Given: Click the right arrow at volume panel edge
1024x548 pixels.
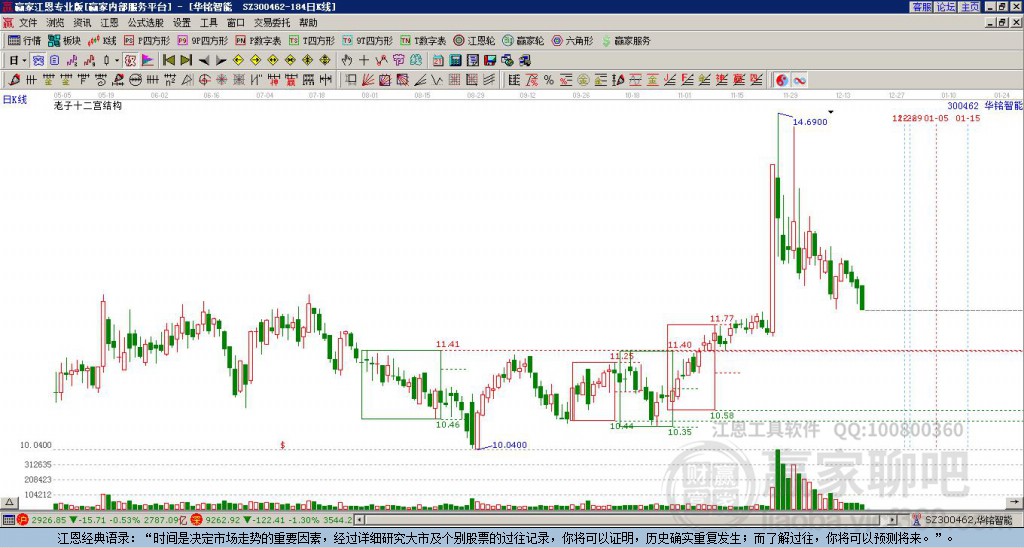Looking at the screenshot, I should coord(1015,502).
